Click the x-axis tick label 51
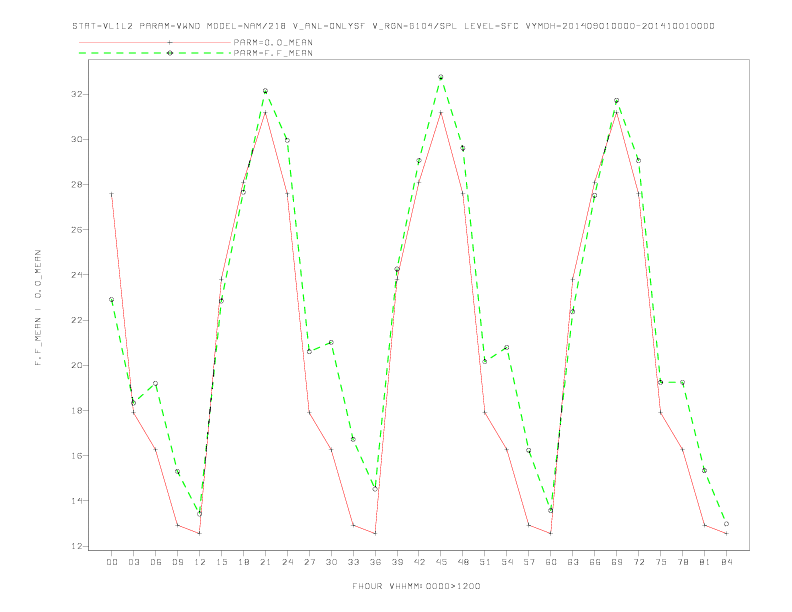The image size is (792, 612). coord(485,562)
